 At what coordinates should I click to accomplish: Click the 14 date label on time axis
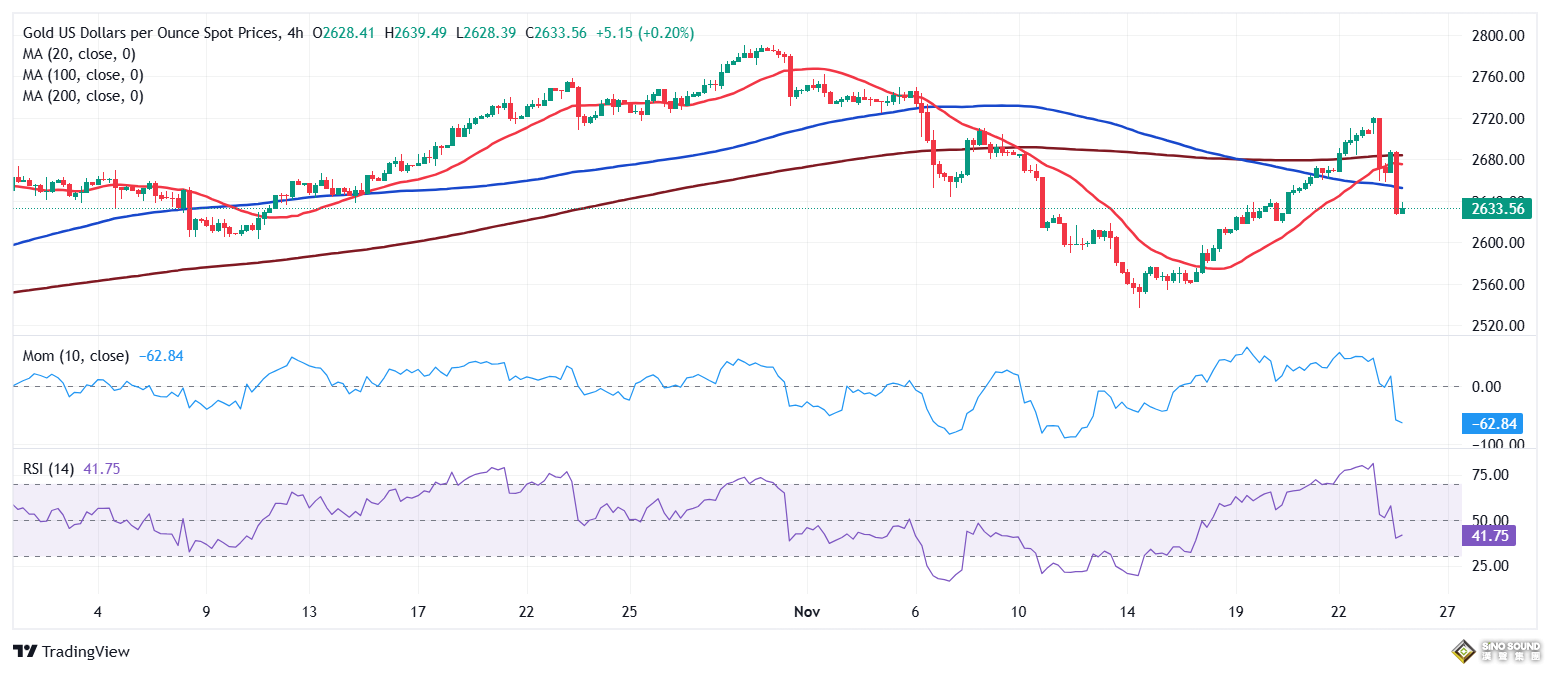coord(1128,611)
